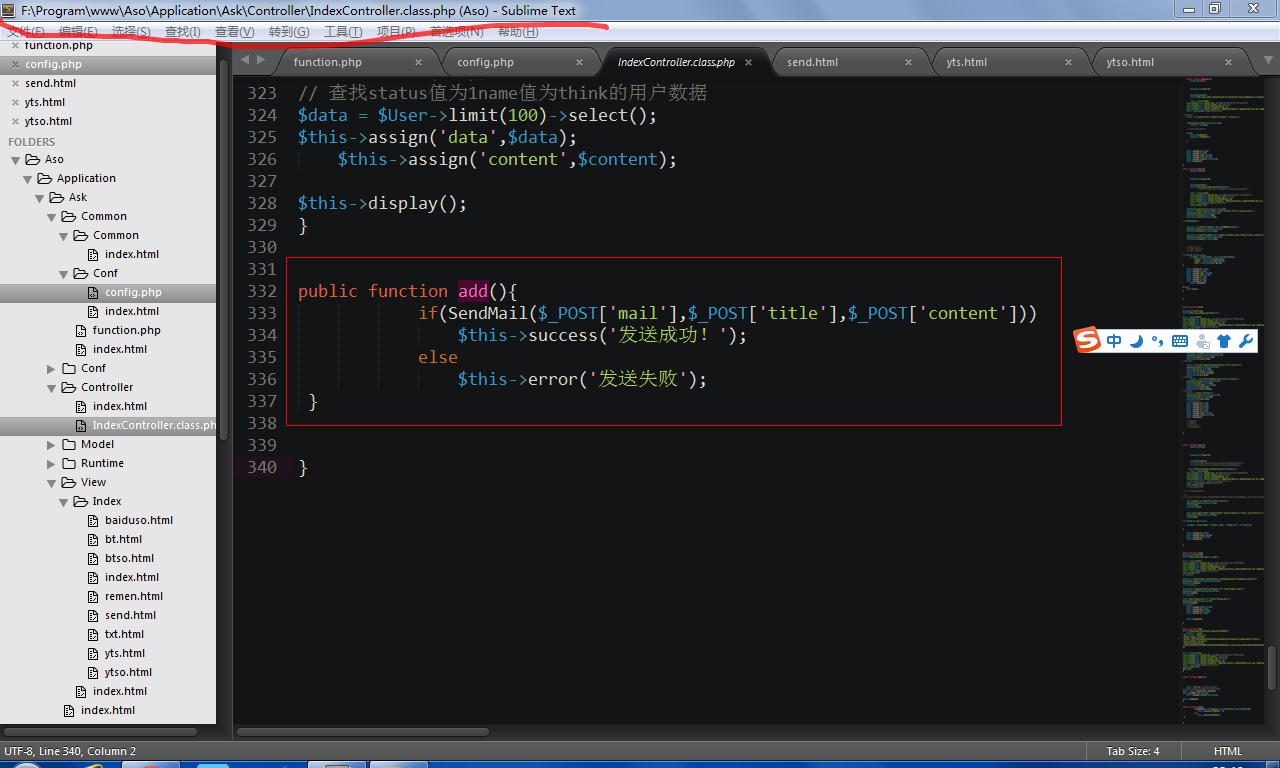Expand the Model folder in sidebar
Screen dimensions: 1280x768
pos(52,444)
